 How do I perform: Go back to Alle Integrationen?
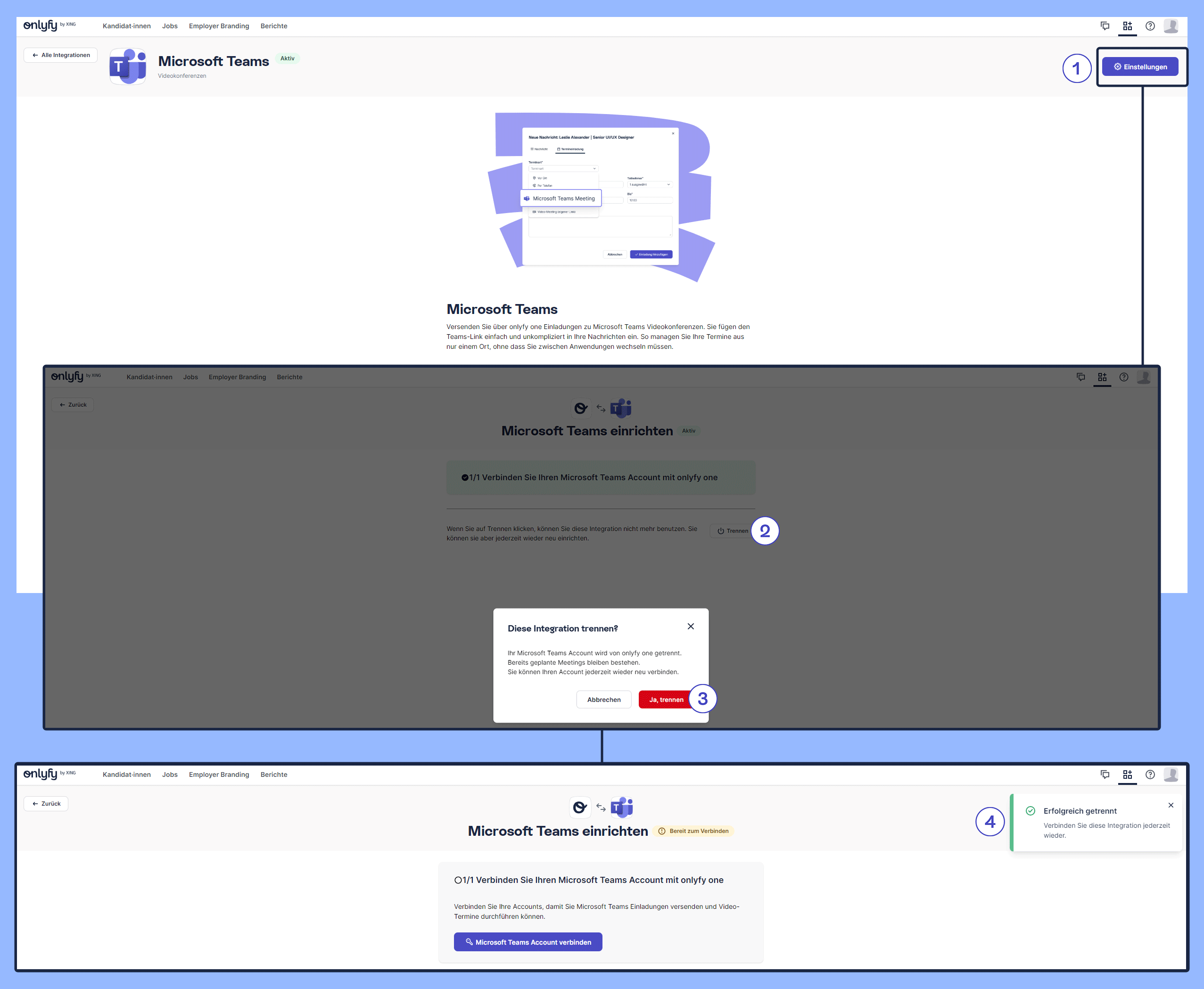pos(60,55)
